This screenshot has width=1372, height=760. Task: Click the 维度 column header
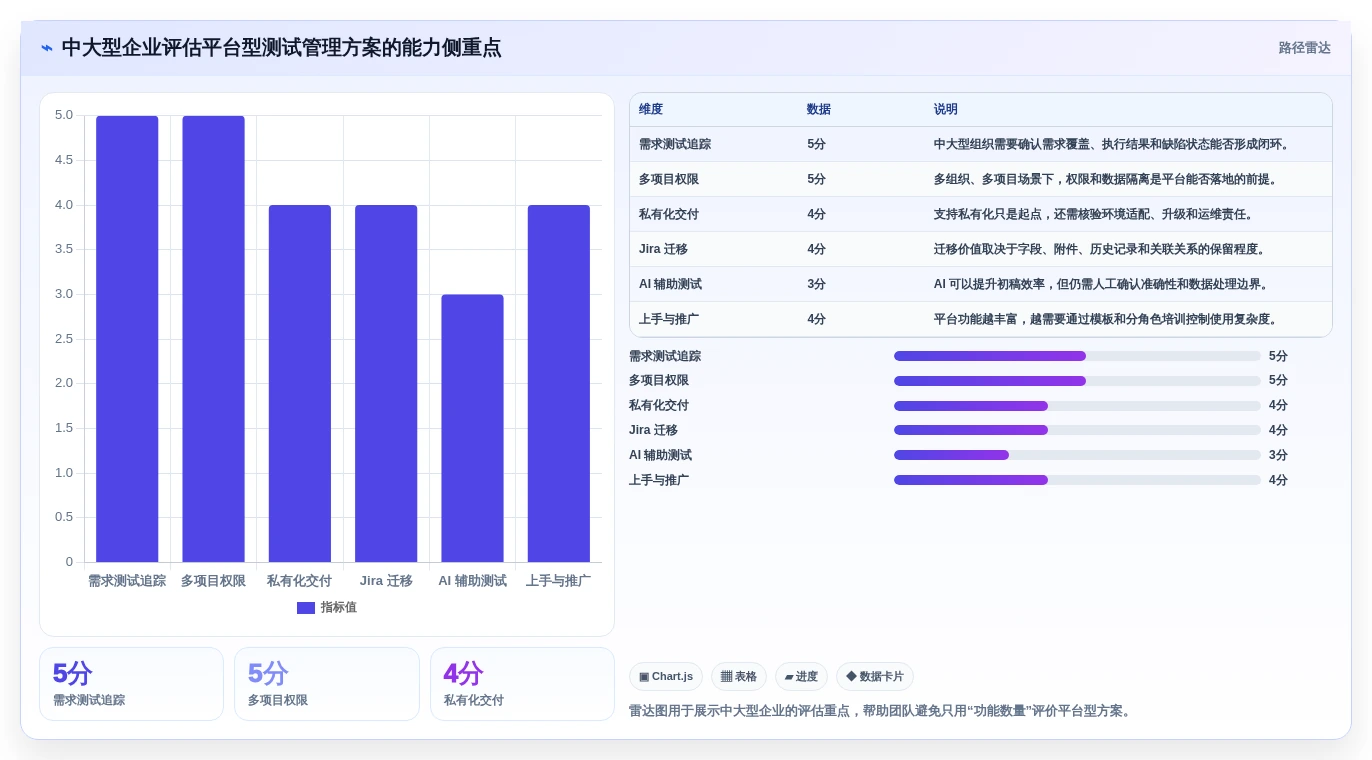651,110
